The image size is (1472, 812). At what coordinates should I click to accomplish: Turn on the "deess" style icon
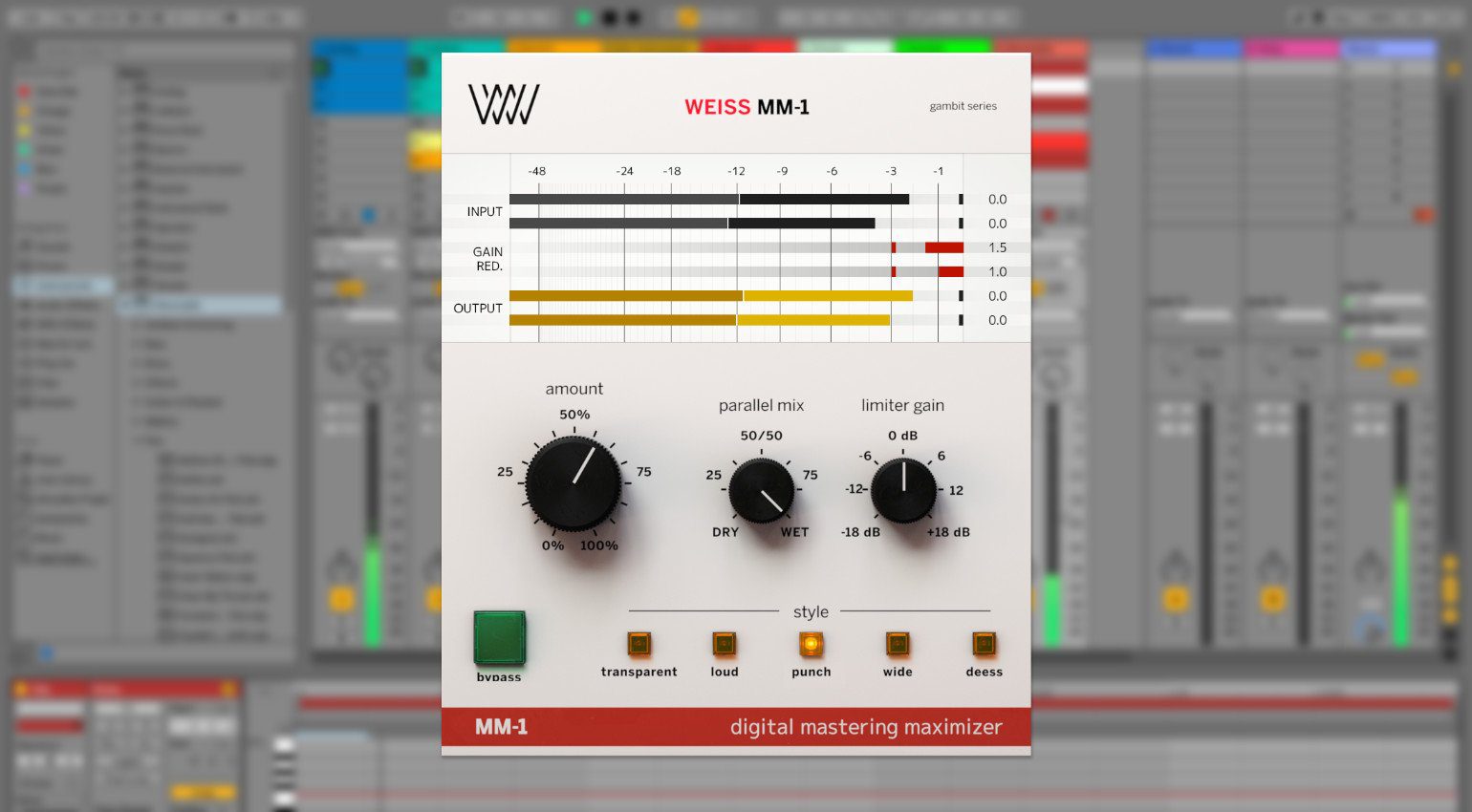pyautogui.click(x=984, y=645)
